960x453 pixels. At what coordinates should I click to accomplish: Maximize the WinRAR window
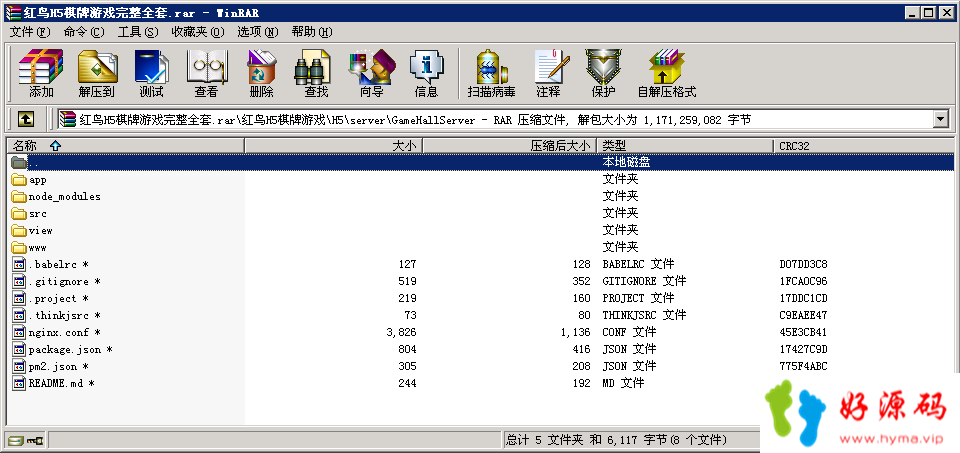929,12
